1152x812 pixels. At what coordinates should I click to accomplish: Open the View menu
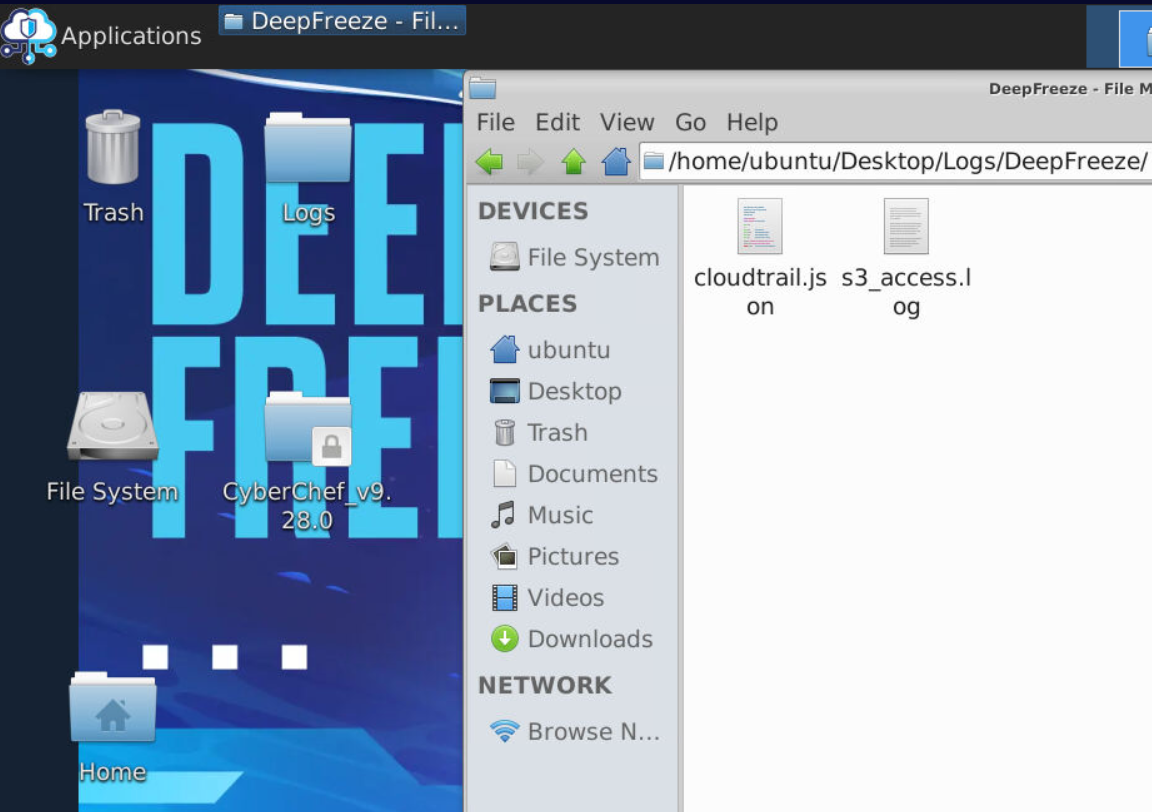(627, 122)
